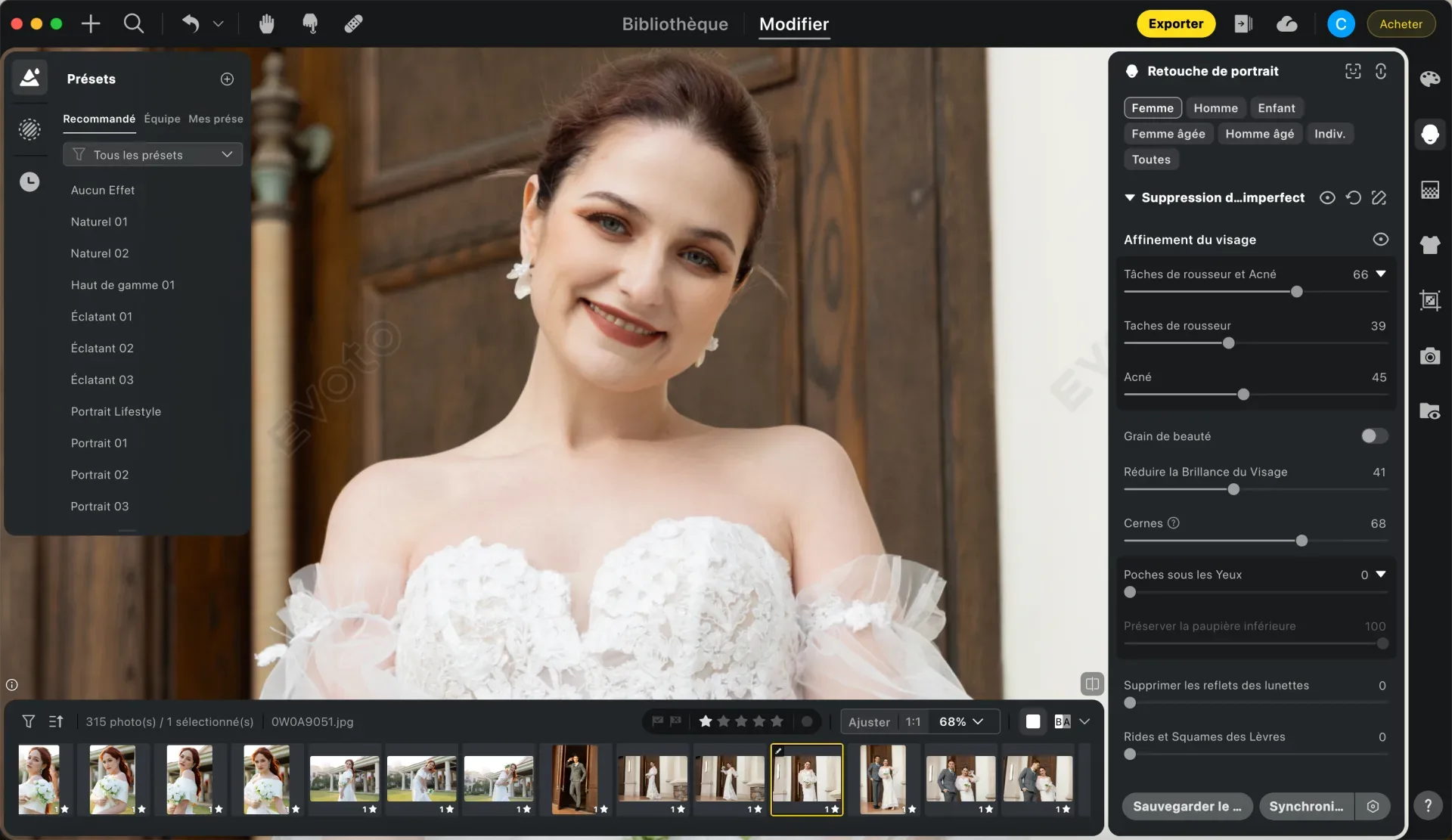Toggle Affinement du visage visibility eye
Viewport: 1452px width, 840px height.
point(1380,240)
